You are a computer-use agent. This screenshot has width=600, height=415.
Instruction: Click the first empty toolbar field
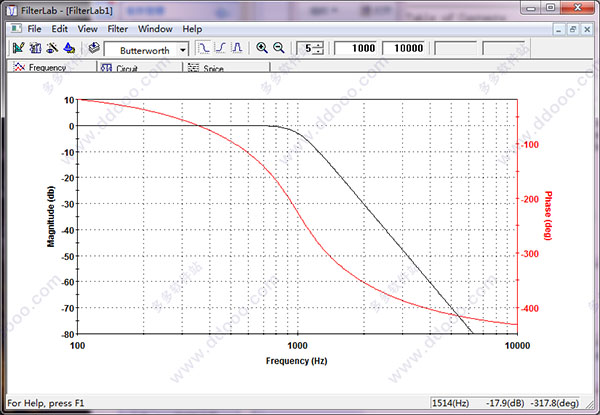pyautogui.click(x=455, y=49)
